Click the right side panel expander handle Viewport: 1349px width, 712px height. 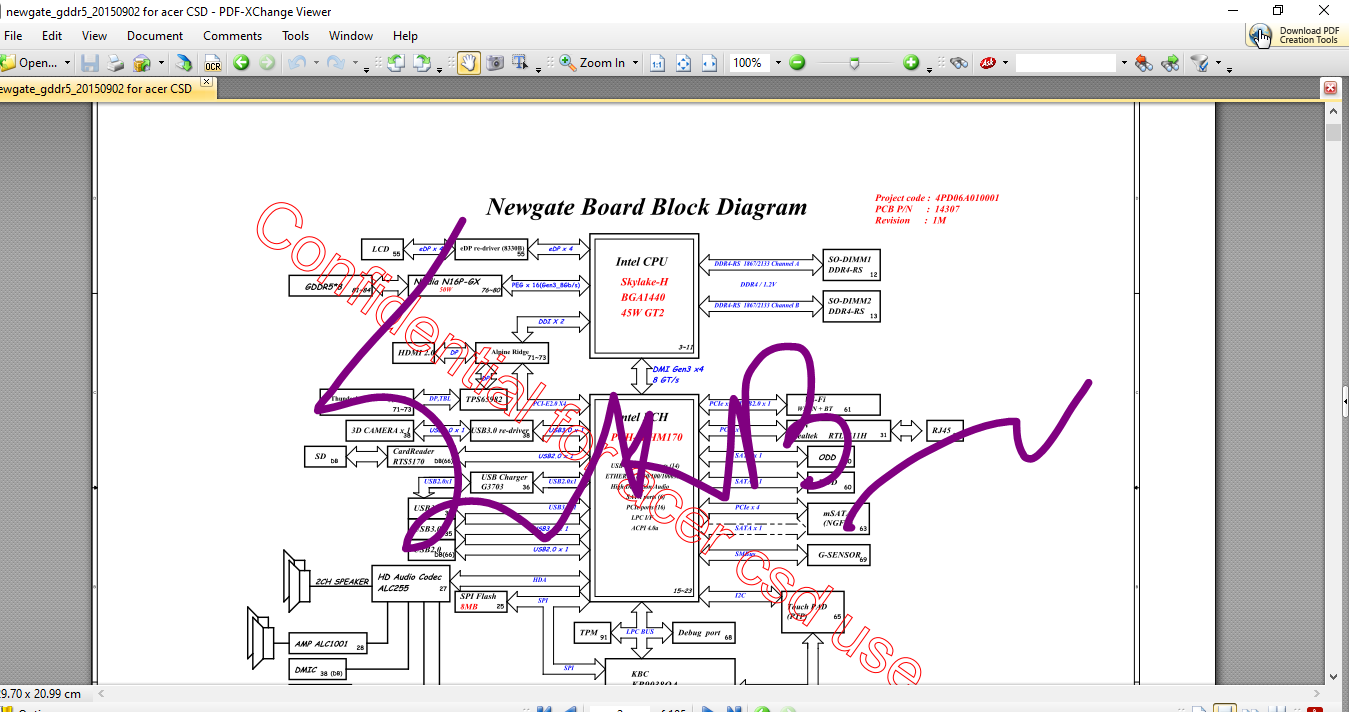pyautogui.click(x=1345, y=402)
